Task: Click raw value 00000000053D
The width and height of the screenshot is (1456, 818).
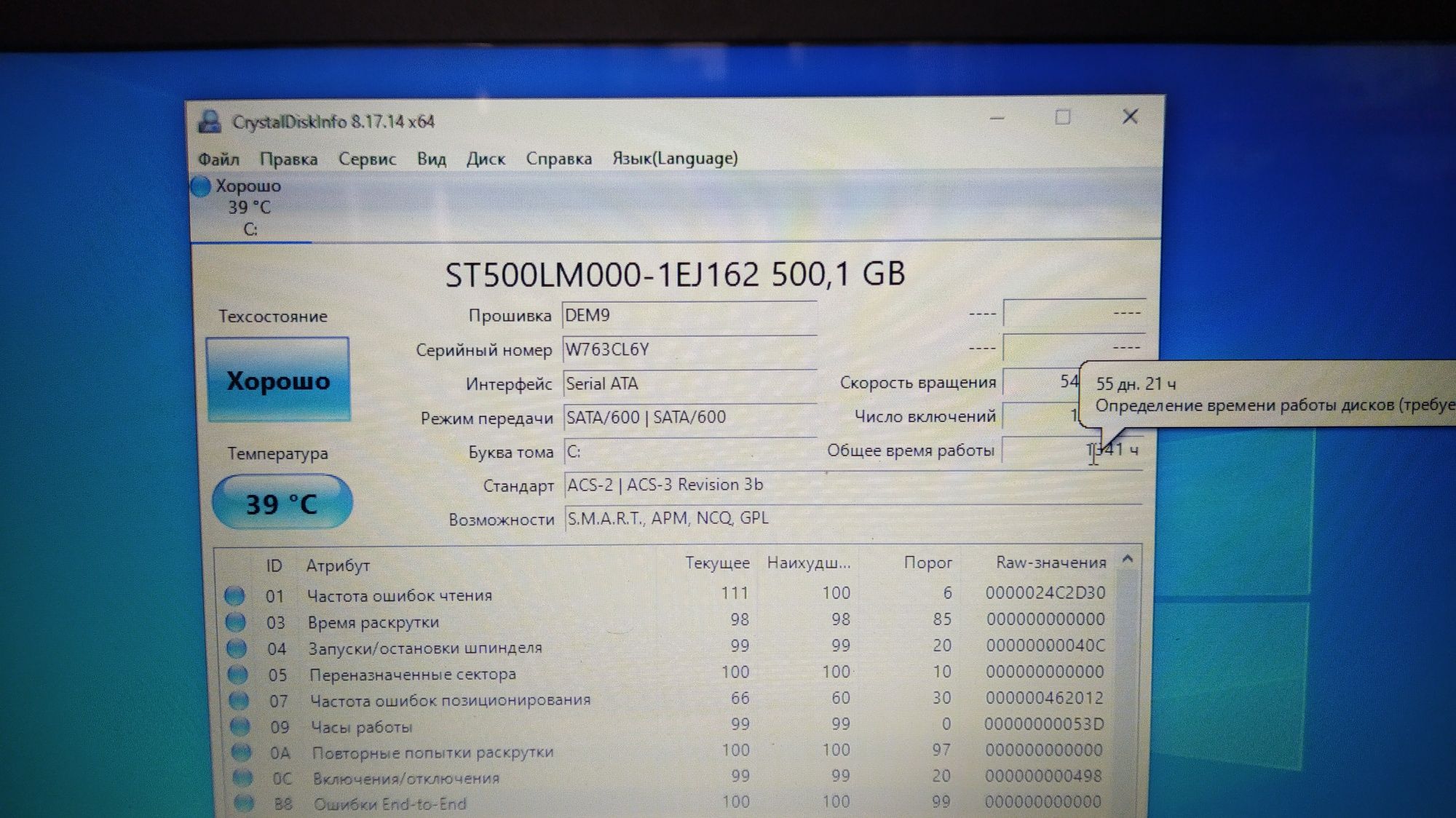Action: (x=1044, y=724)
